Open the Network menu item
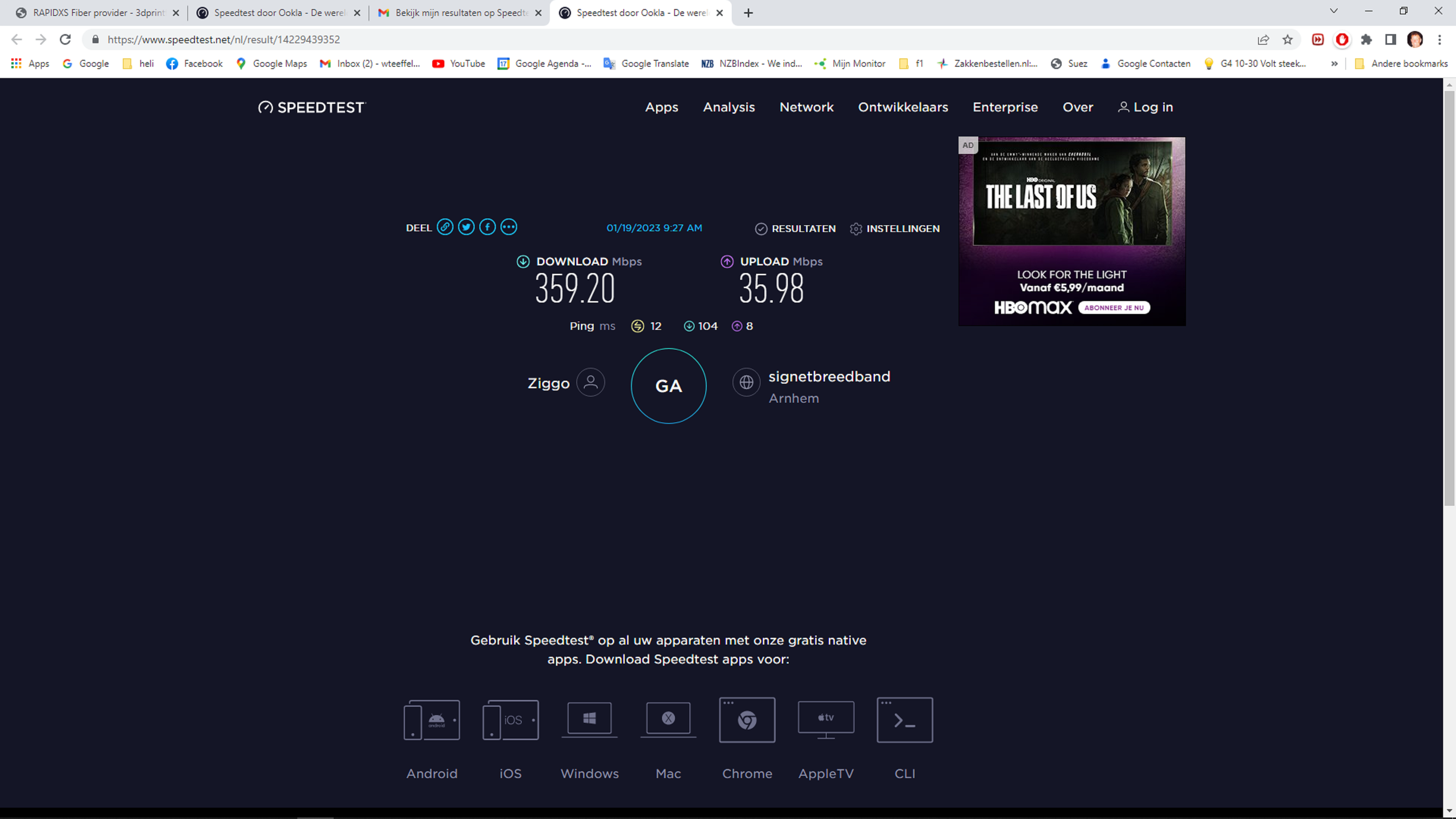This screenshot has width=1456, height=819. click(x=806, y=107)
